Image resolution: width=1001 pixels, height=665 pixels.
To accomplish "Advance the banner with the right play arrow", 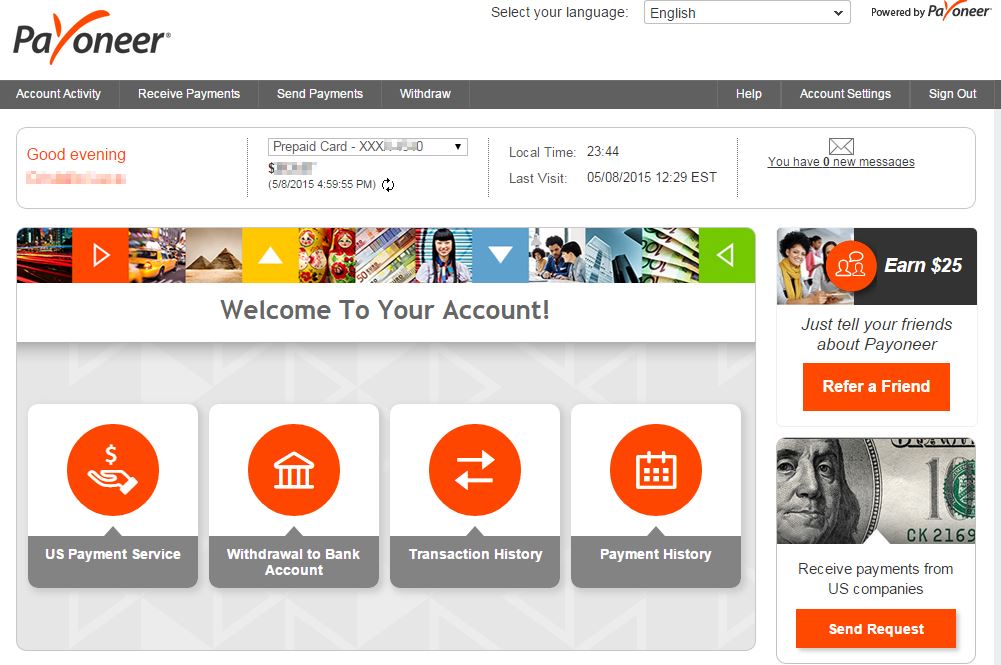I will pos(100,255).
